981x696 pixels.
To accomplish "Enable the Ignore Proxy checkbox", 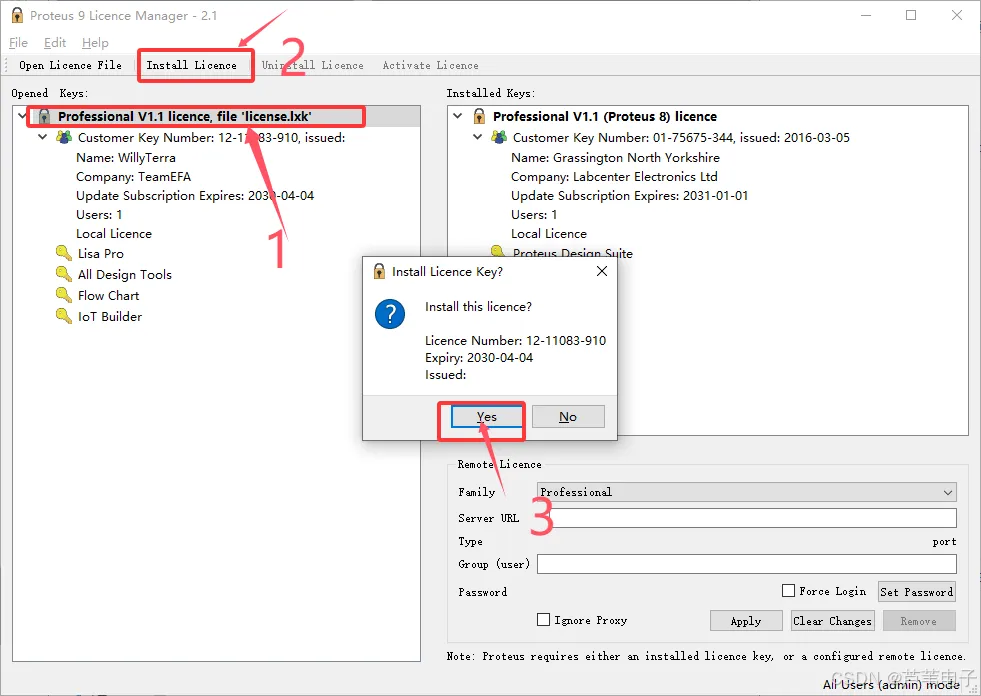I will (543, 619).
